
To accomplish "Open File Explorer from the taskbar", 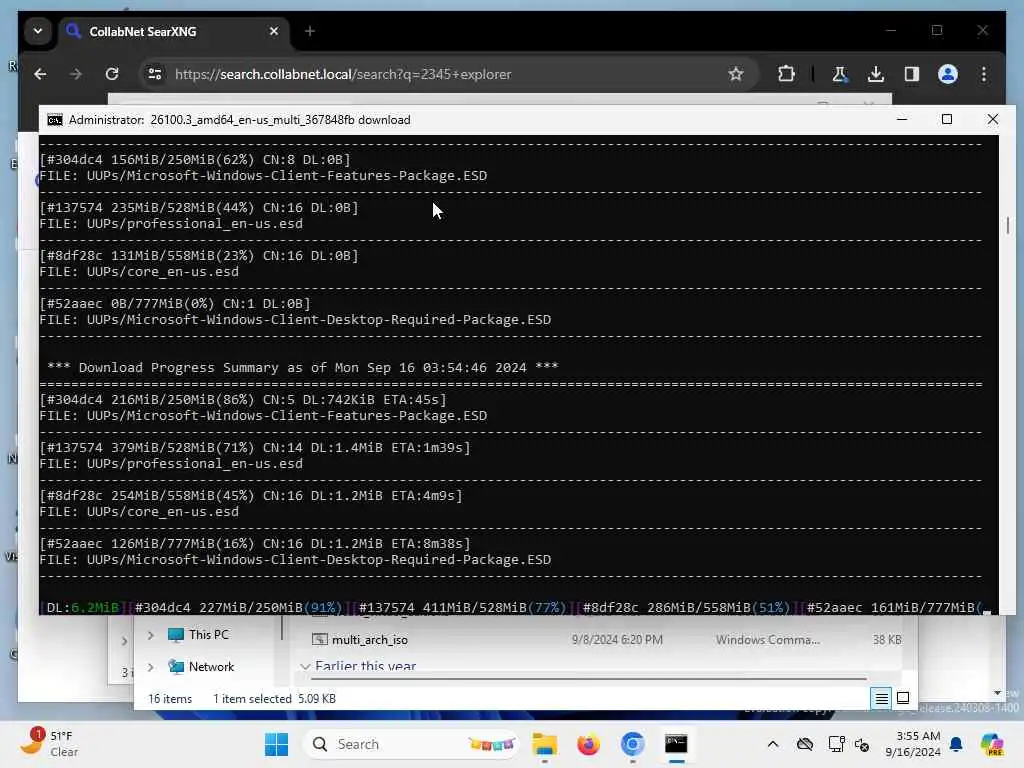I will click(x=545, y=744).
